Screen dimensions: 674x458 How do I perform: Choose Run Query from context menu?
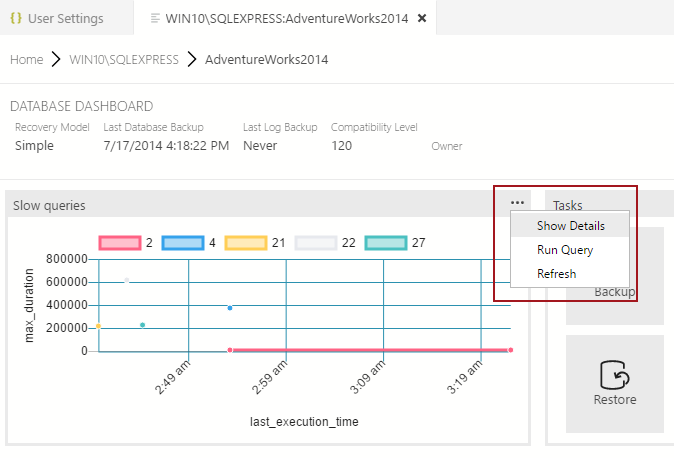click(570, 250)
